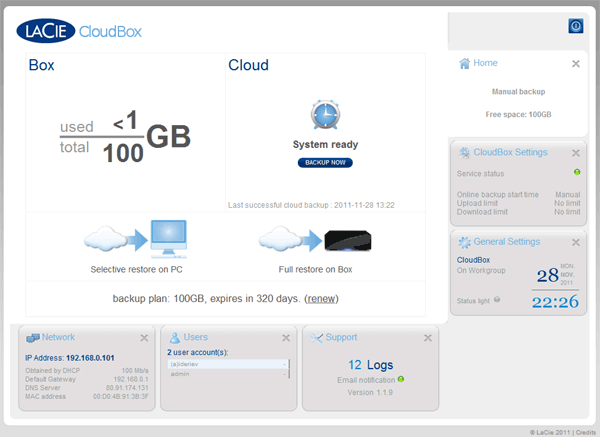Start backup with BACKUP NOW button

click(325, 163)
